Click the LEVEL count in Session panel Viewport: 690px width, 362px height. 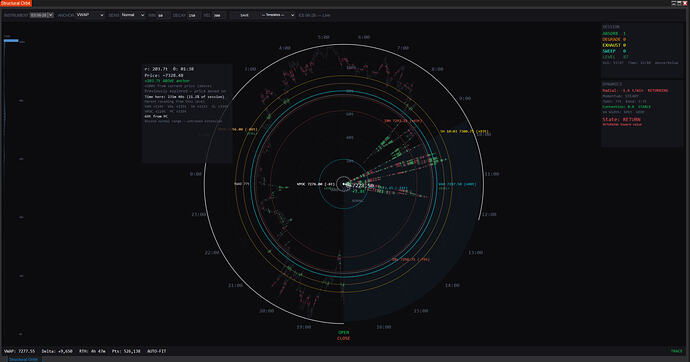[615, 57]
